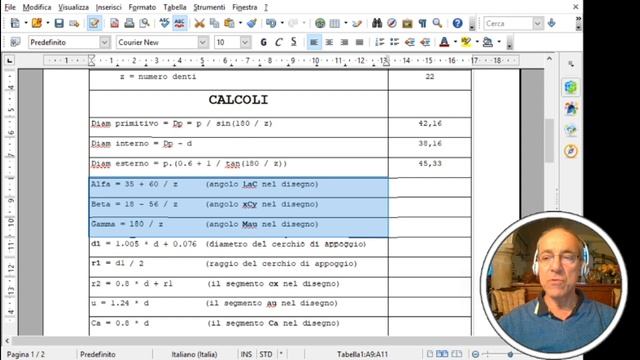Cut selection with scissors icon
The width and height of the screenshot is (640, 360).
(x=199, y=23)
